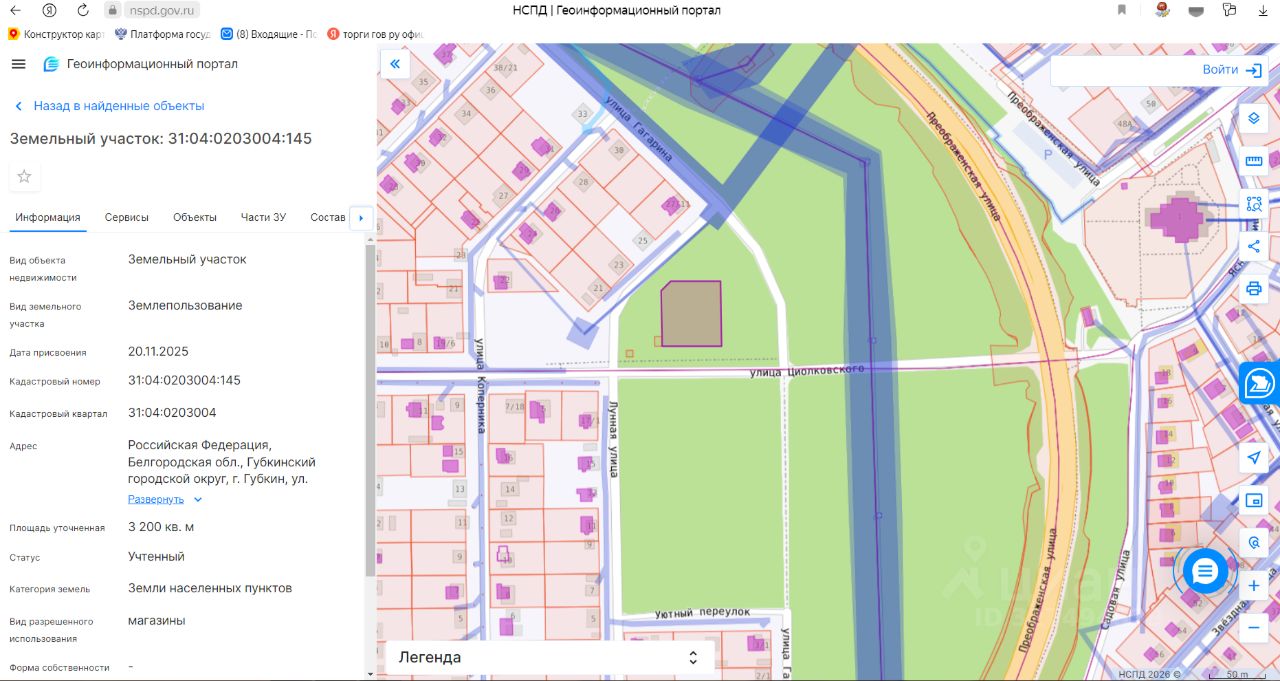Open the Платформа госуд bookmark

162,34
